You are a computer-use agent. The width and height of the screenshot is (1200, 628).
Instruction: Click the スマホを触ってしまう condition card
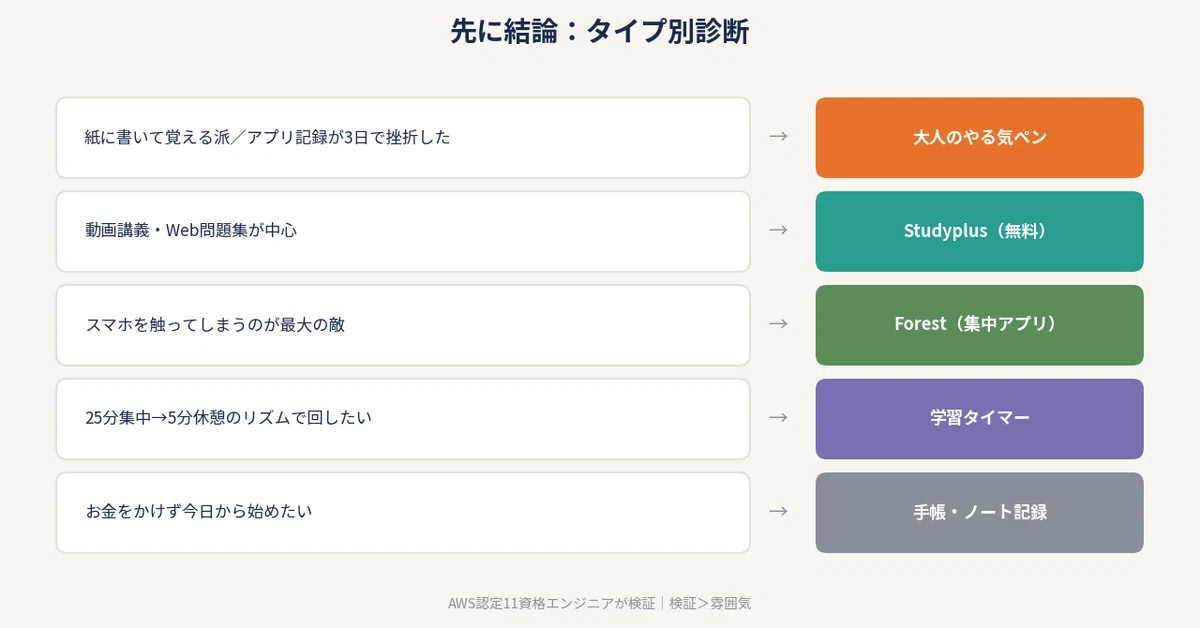403,325
